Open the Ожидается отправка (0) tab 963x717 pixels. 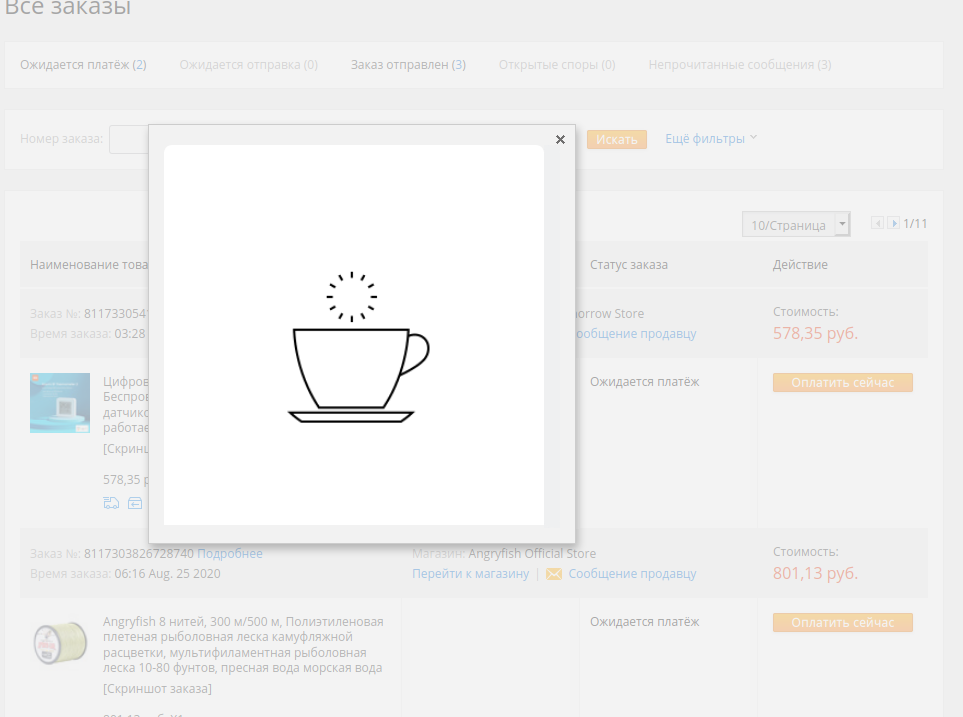(249, 65)
